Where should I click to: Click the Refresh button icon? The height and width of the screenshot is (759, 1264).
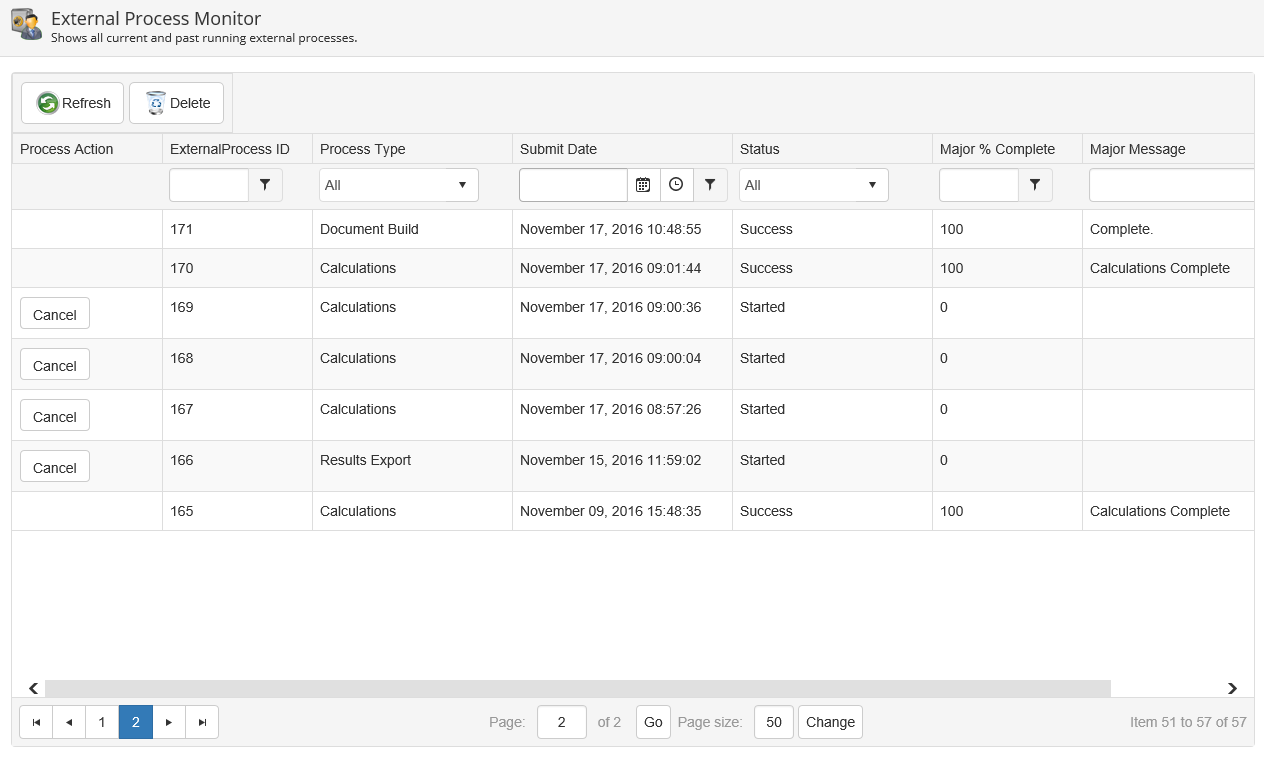[48, 103]
